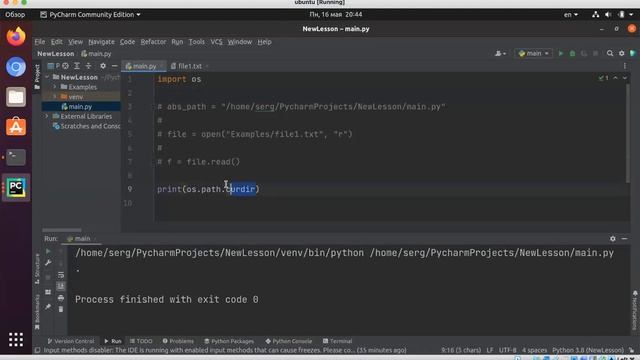Open the Navigate menu
The height and width of the screenshot is (360, 640).
pyautogui.click(x=101, y=42)
